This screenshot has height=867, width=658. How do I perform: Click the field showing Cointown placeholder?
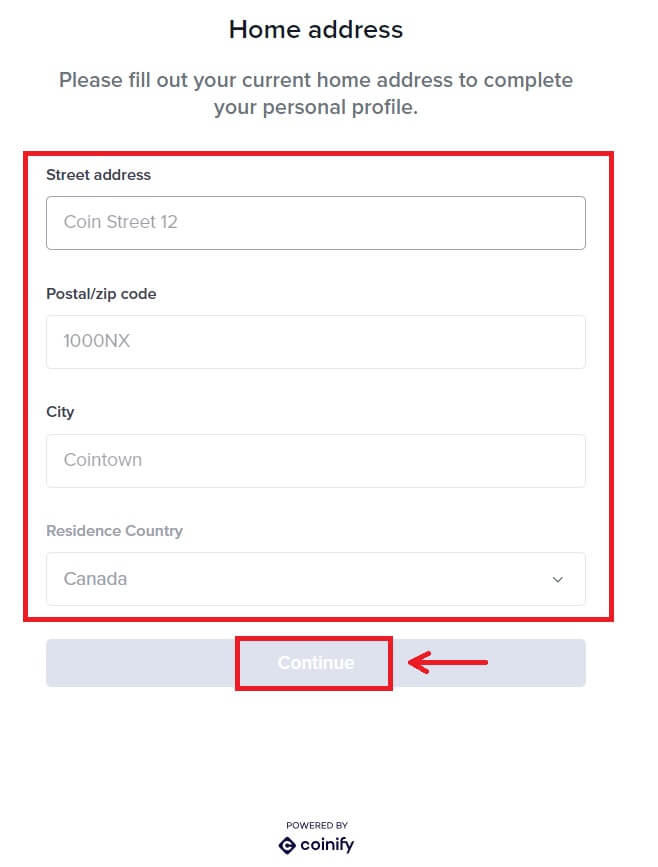point(316,460)
